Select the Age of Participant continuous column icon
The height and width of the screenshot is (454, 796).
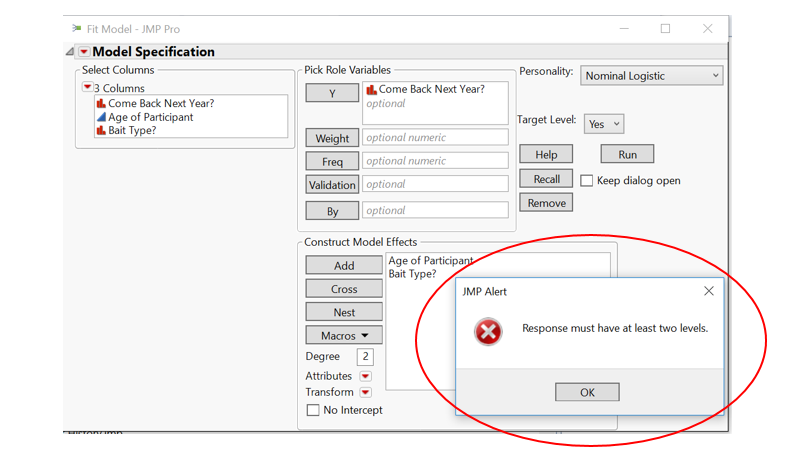tap(101, 117)
